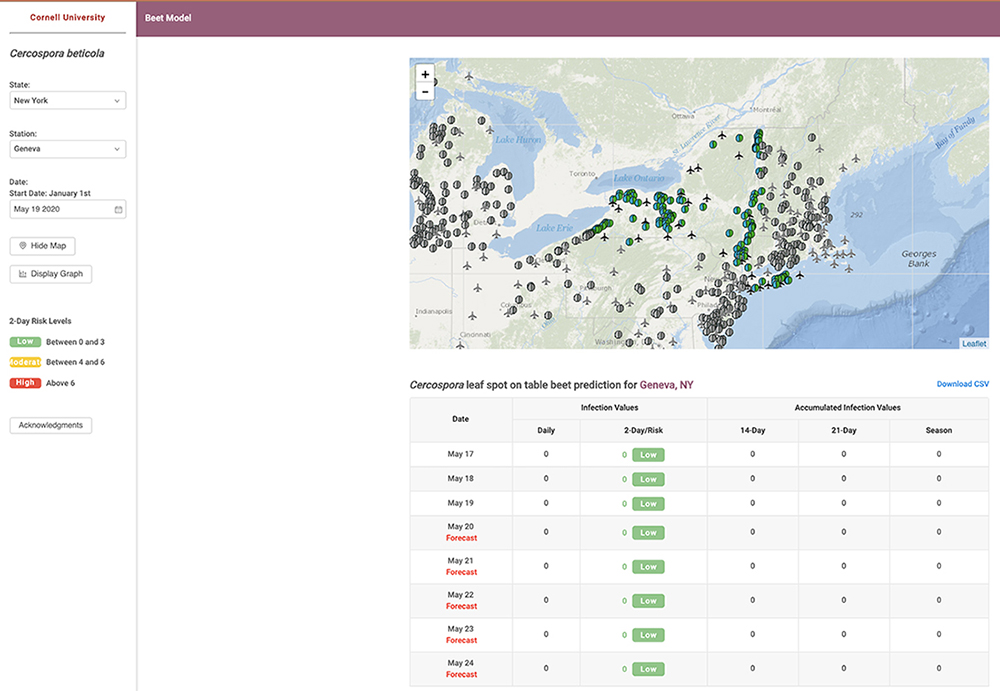Open the Acknowledgments dialog

click(51, 426)
